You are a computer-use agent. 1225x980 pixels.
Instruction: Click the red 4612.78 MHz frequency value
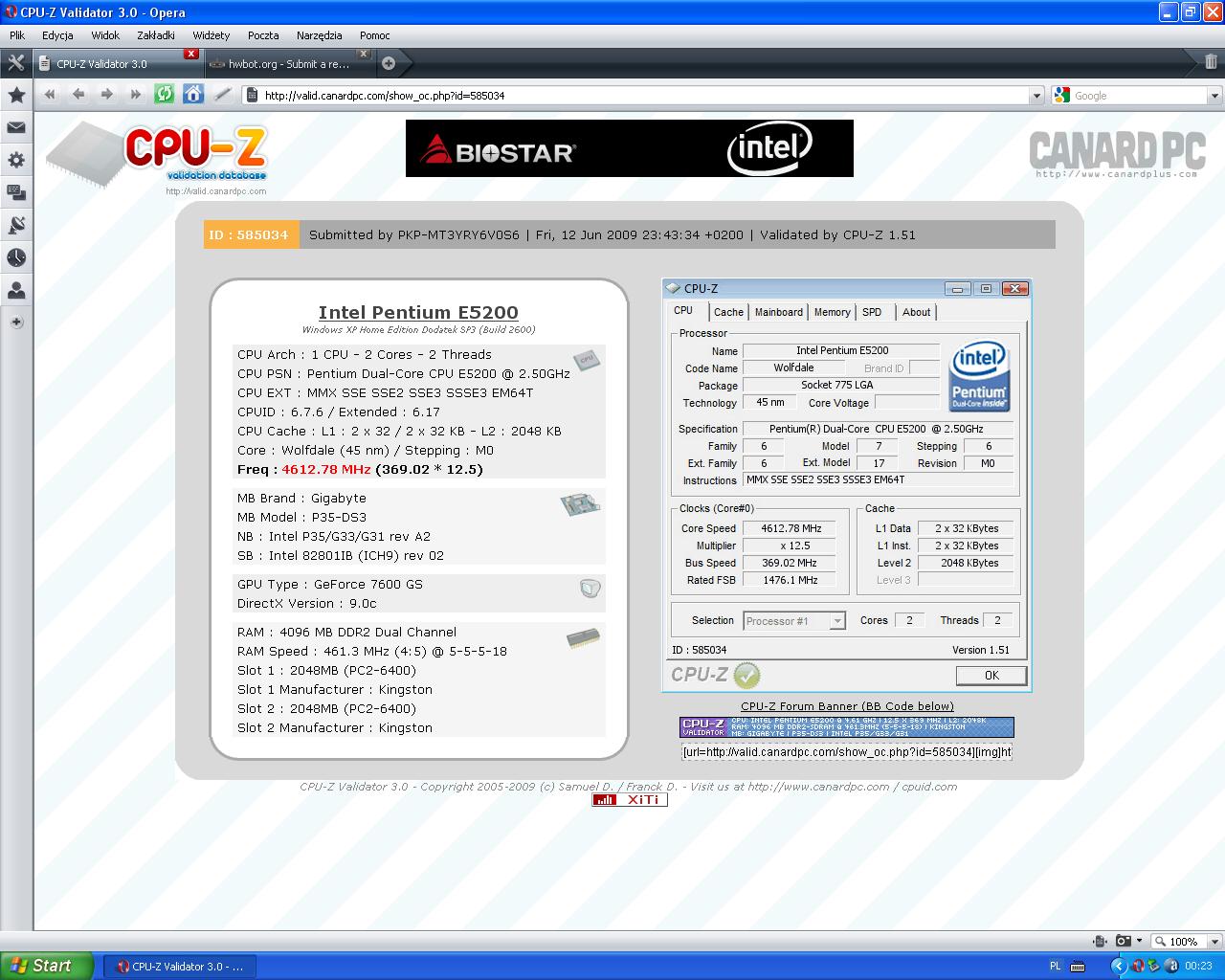click(x=326, y=469)
